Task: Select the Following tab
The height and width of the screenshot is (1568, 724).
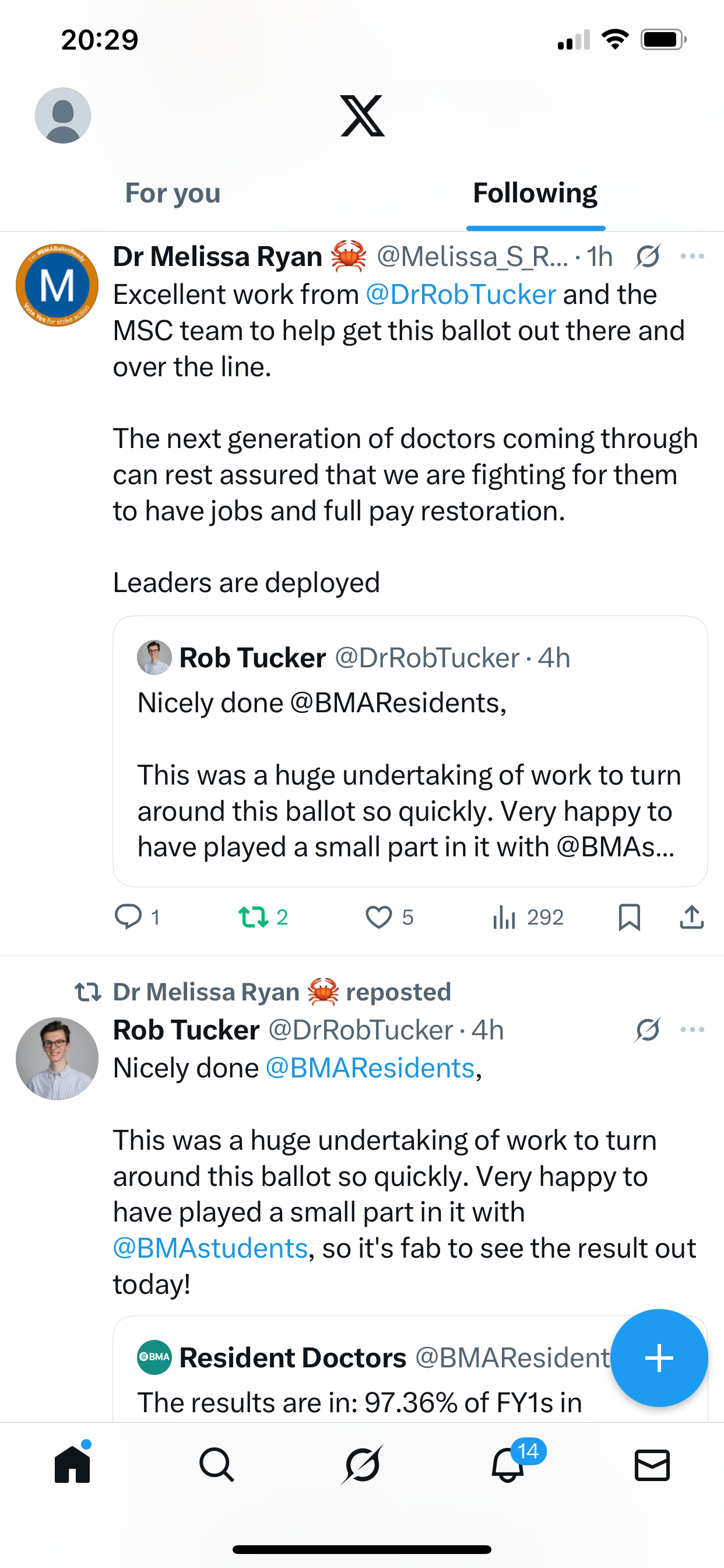Action: tap(535, 193)
